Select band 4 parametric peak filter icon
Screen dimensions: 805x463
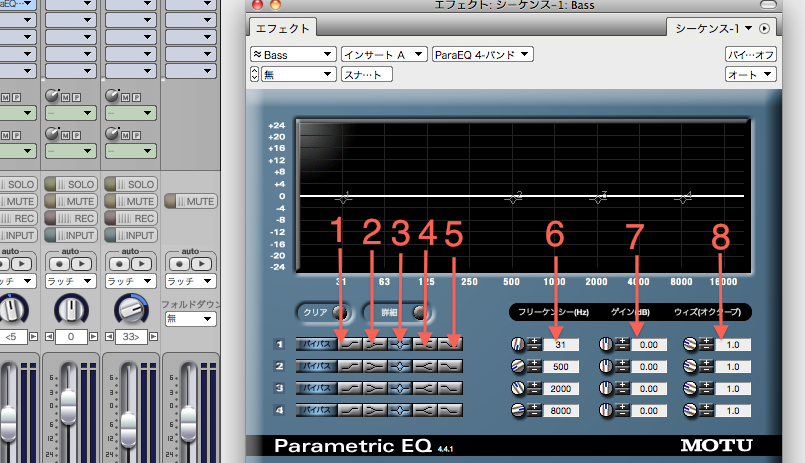400,411
